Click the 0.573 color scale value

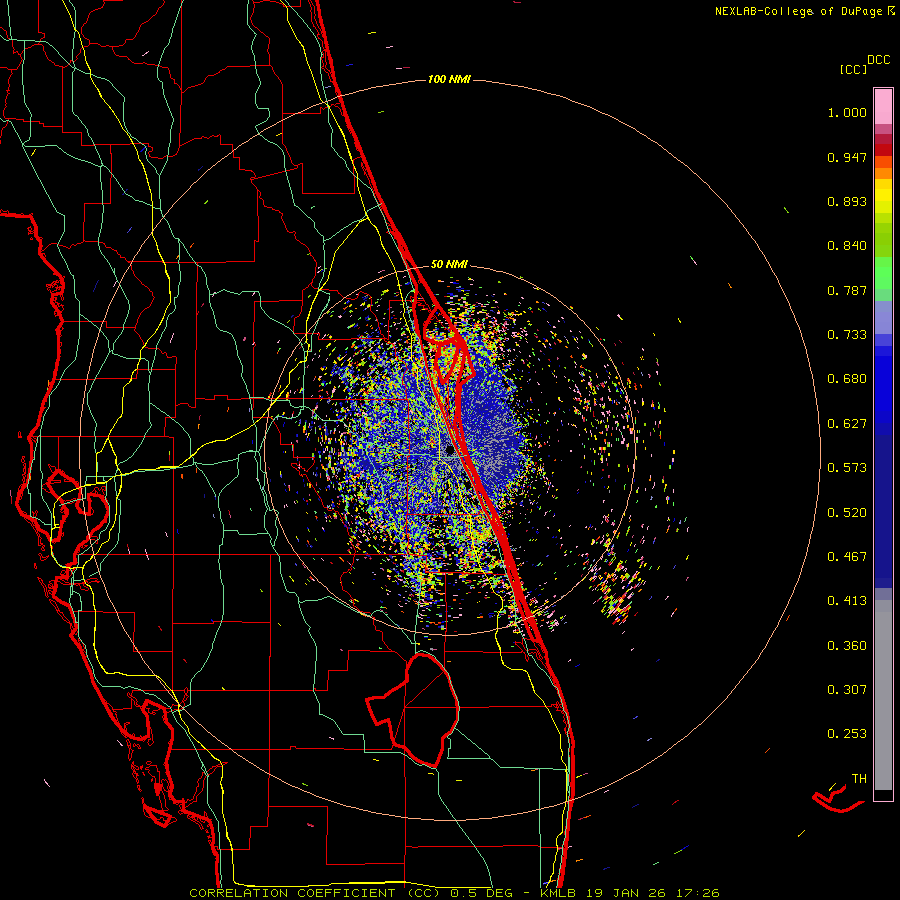pyautogui.click(x=847, y=468)
